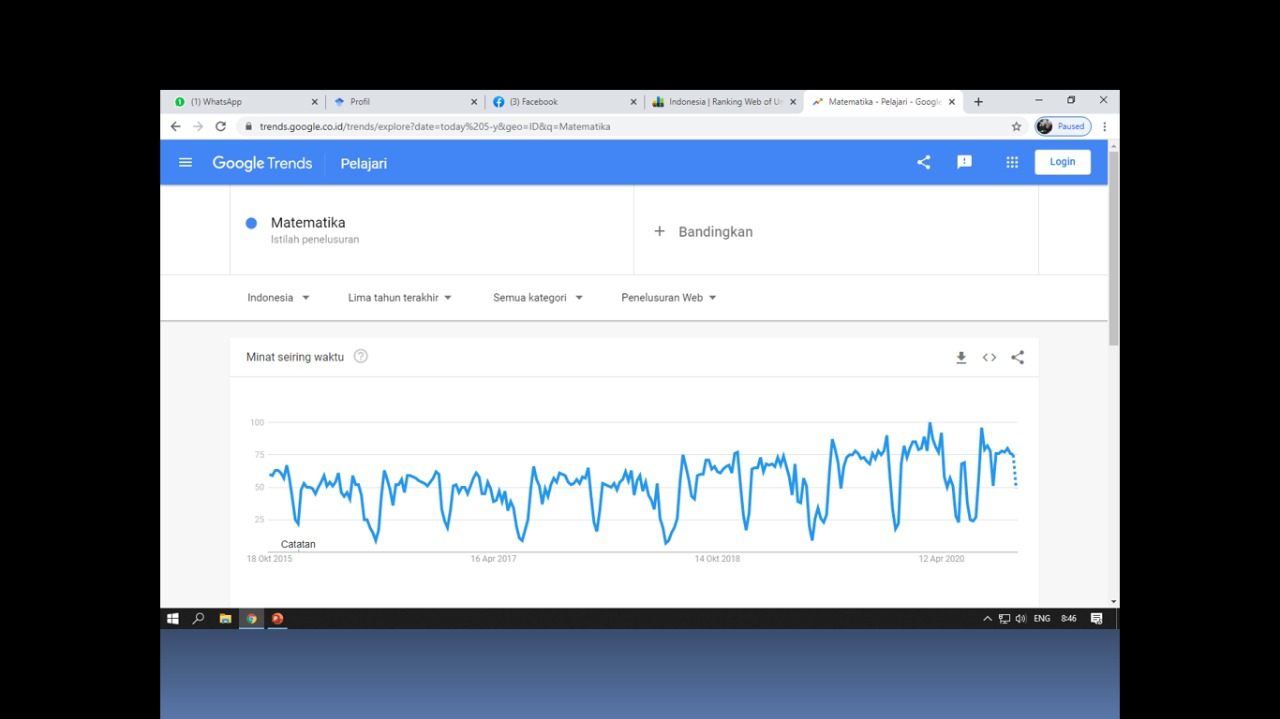Click the Istilah penelusuran subtitle
Viewport: 1280px width, 719px height.
315,240
